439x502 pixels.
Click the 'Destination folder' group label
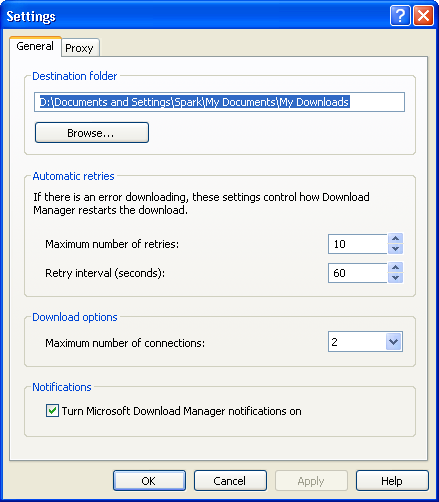point(75,76)
